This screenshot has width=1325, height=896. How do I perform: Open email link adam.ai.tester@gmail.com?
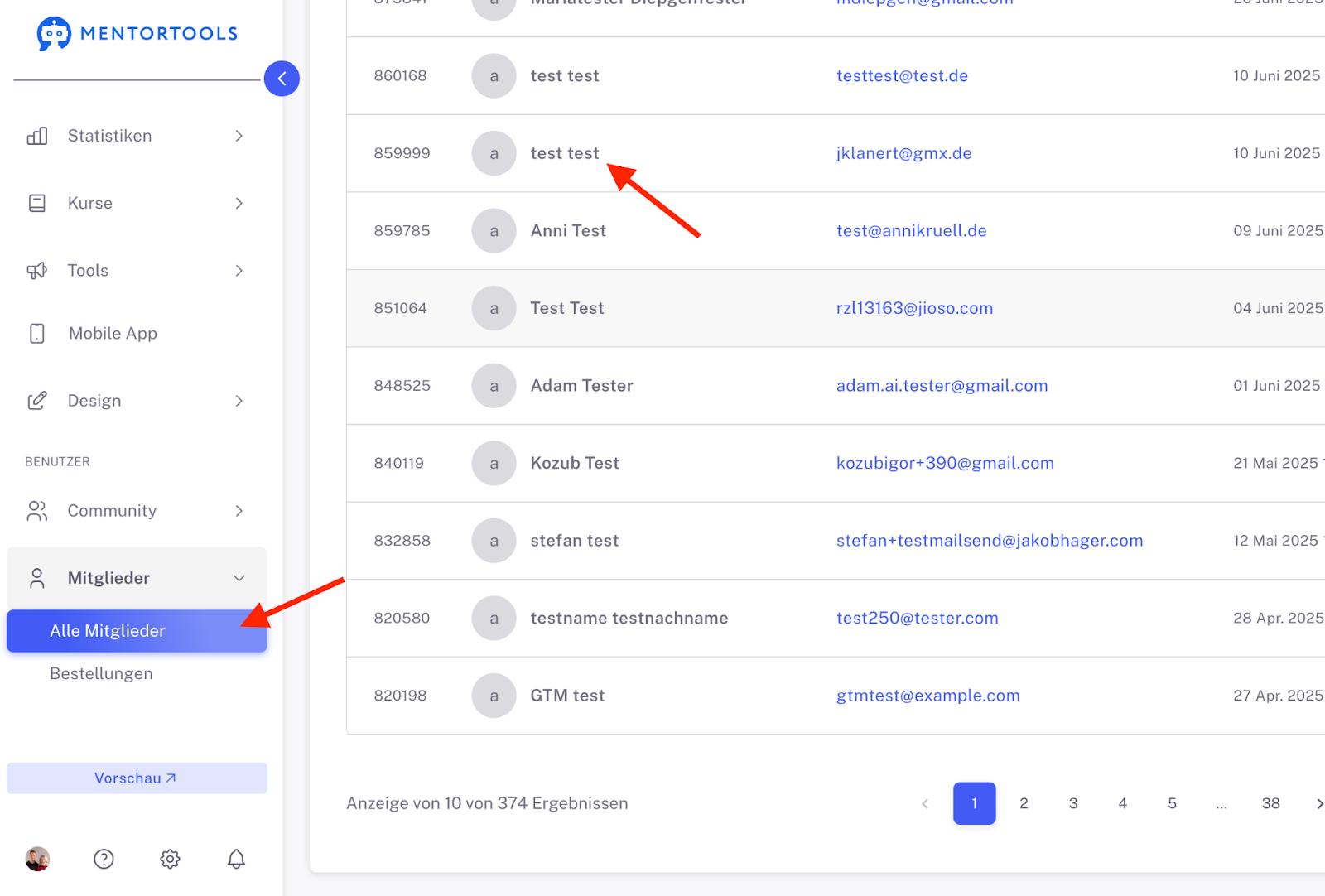[942, 386]
